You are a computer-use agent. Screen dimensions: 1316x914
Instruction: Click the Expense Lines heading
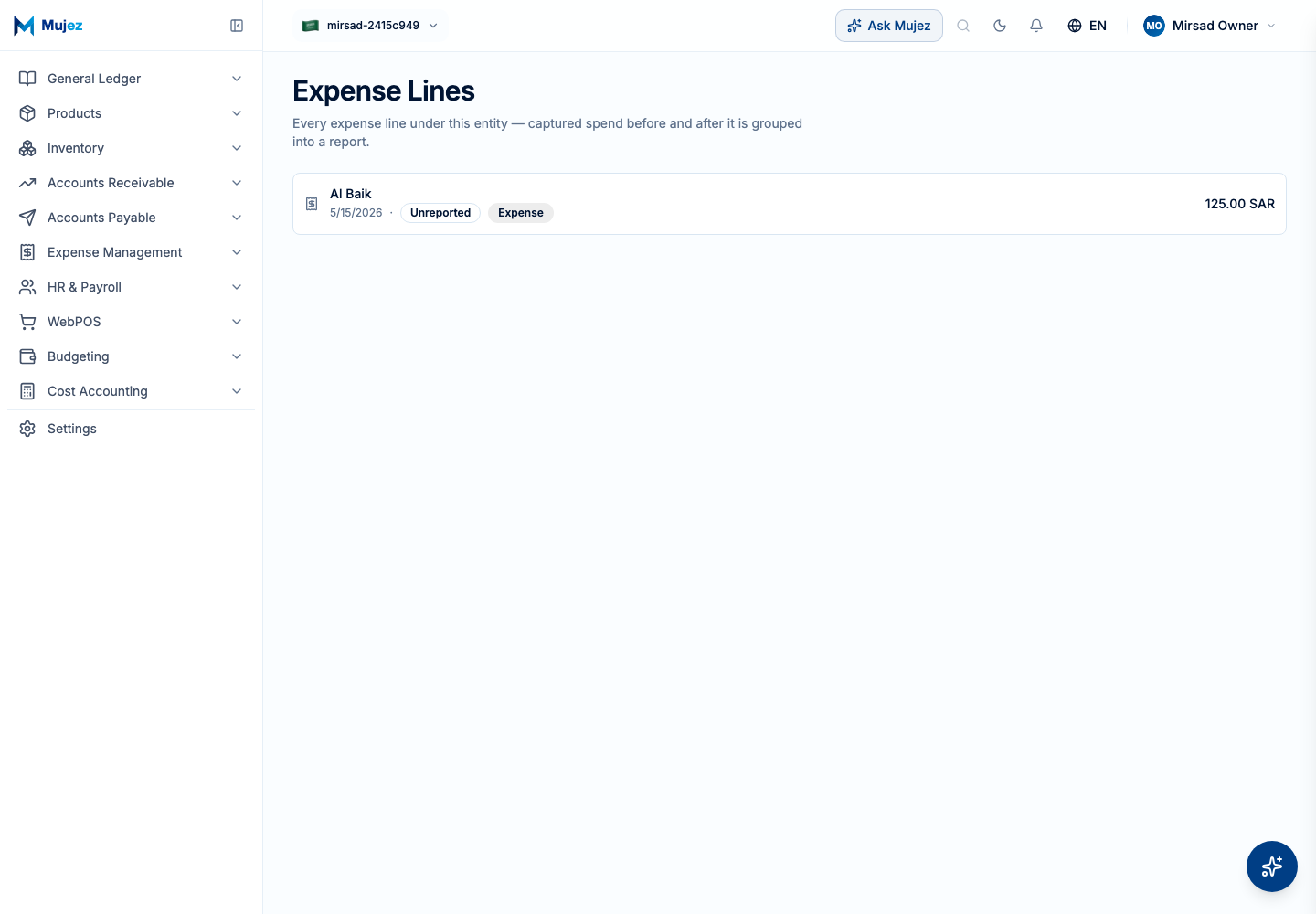tap(384, 91)
